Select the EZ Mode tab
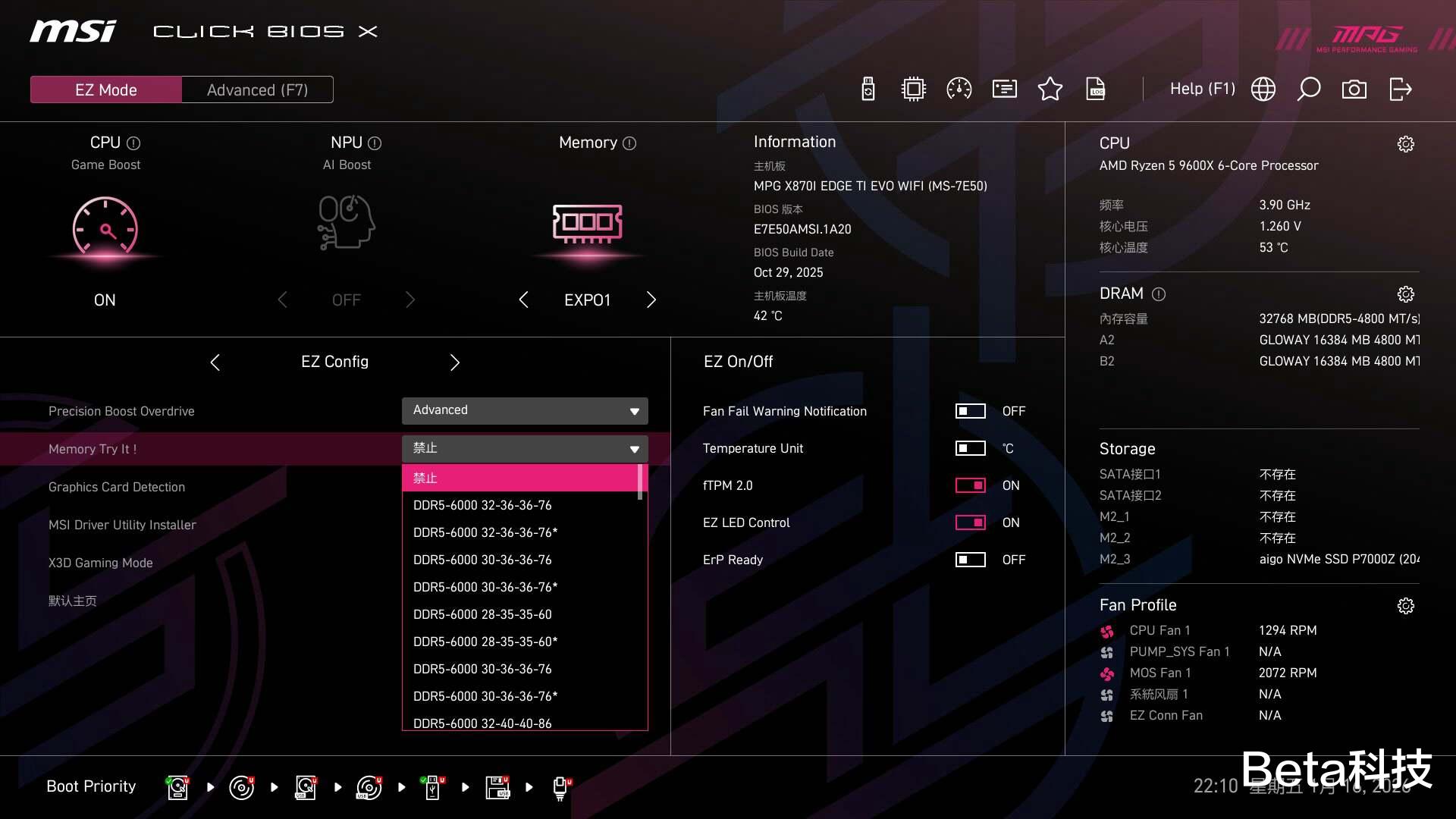 click(106, 90)
